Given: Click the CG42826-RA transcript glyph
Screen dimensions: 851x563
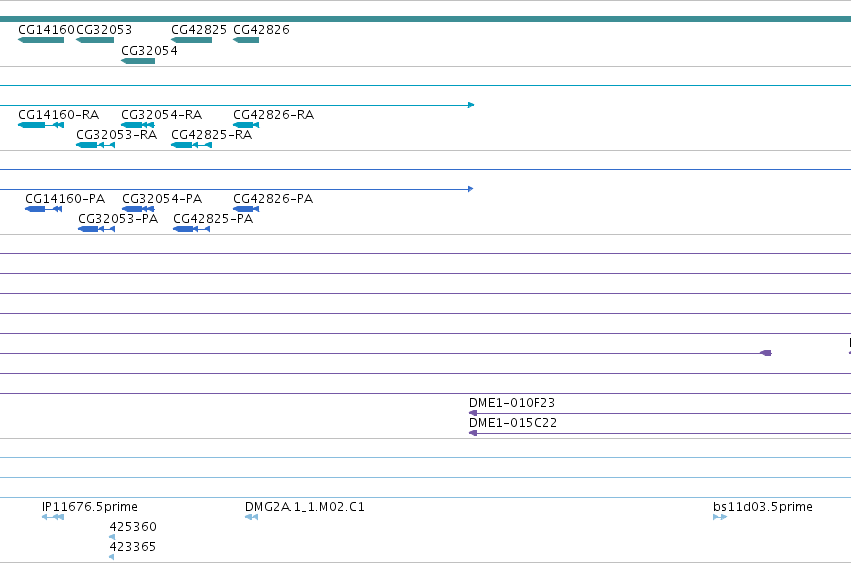Looking at the screenshot, I should click(x=246, y=125).
